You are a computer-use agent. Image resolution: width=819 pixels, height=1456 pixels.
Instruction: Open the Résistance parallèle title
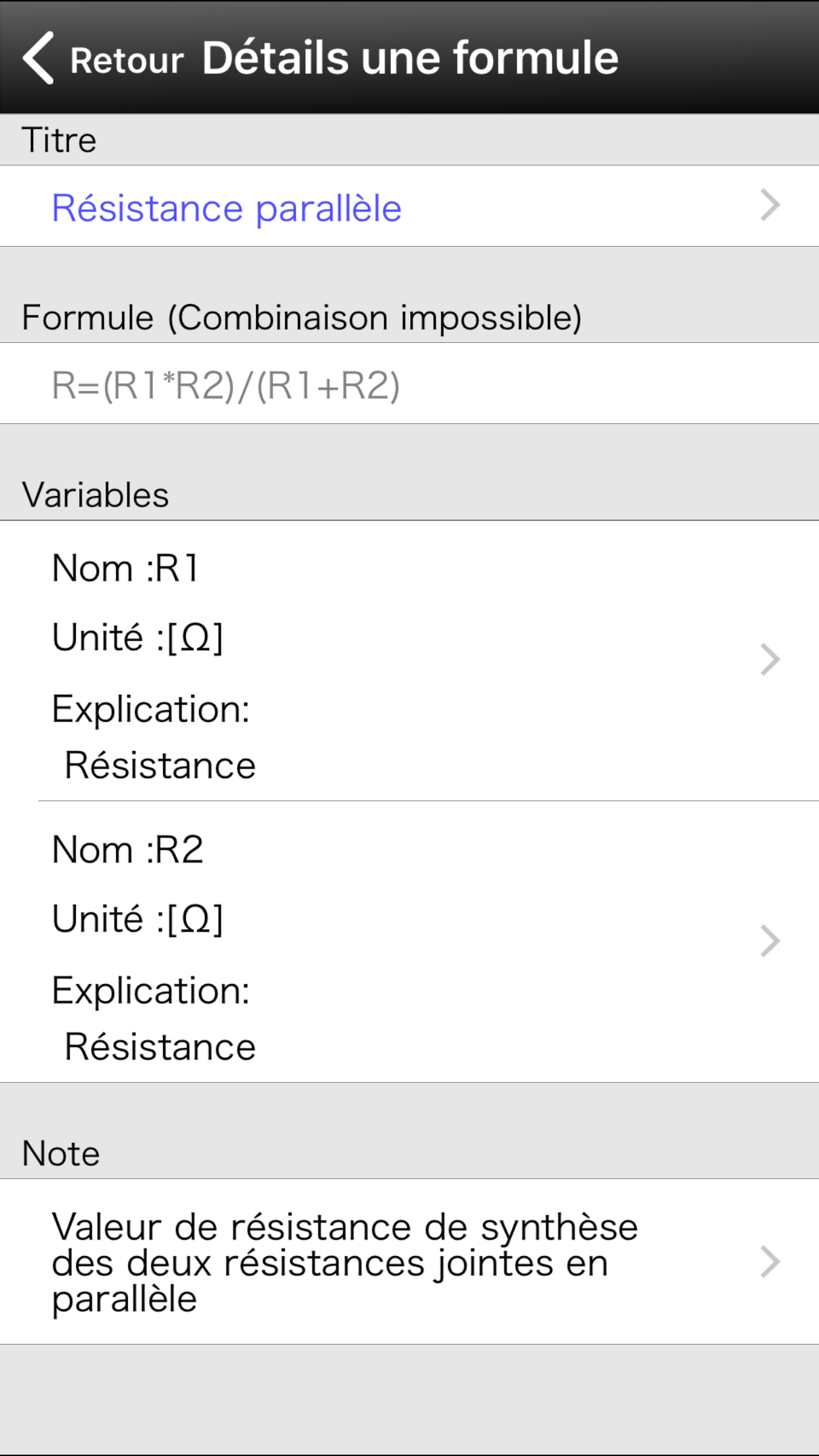tap(227, 208)
